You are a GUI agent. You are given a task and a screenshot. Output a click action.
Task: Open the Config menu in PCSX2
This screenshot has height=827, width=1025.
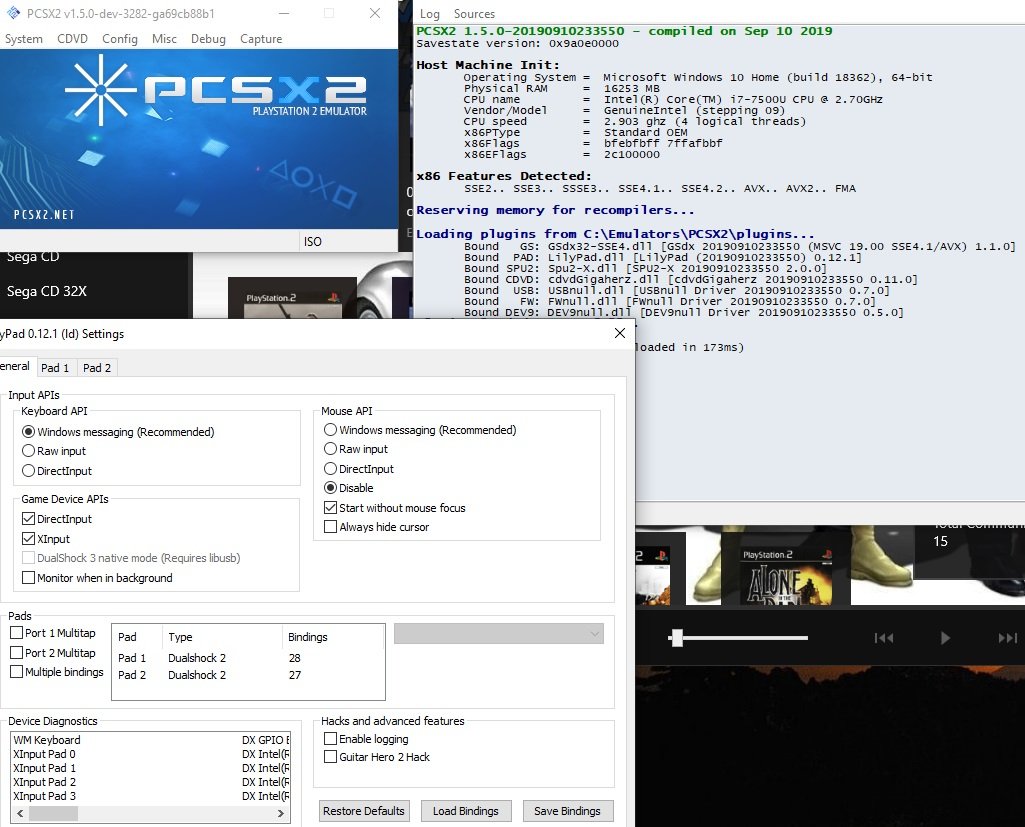point(120,39)
